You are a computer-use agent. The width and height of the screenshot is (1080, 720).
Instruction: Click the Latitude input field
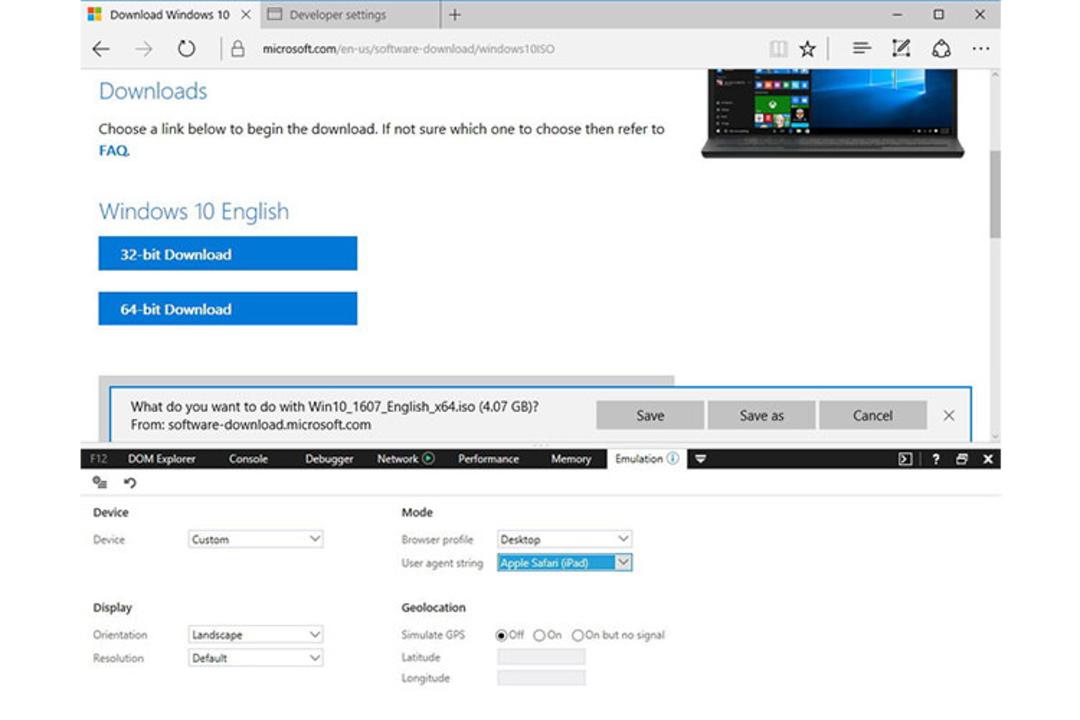(541, 657)
